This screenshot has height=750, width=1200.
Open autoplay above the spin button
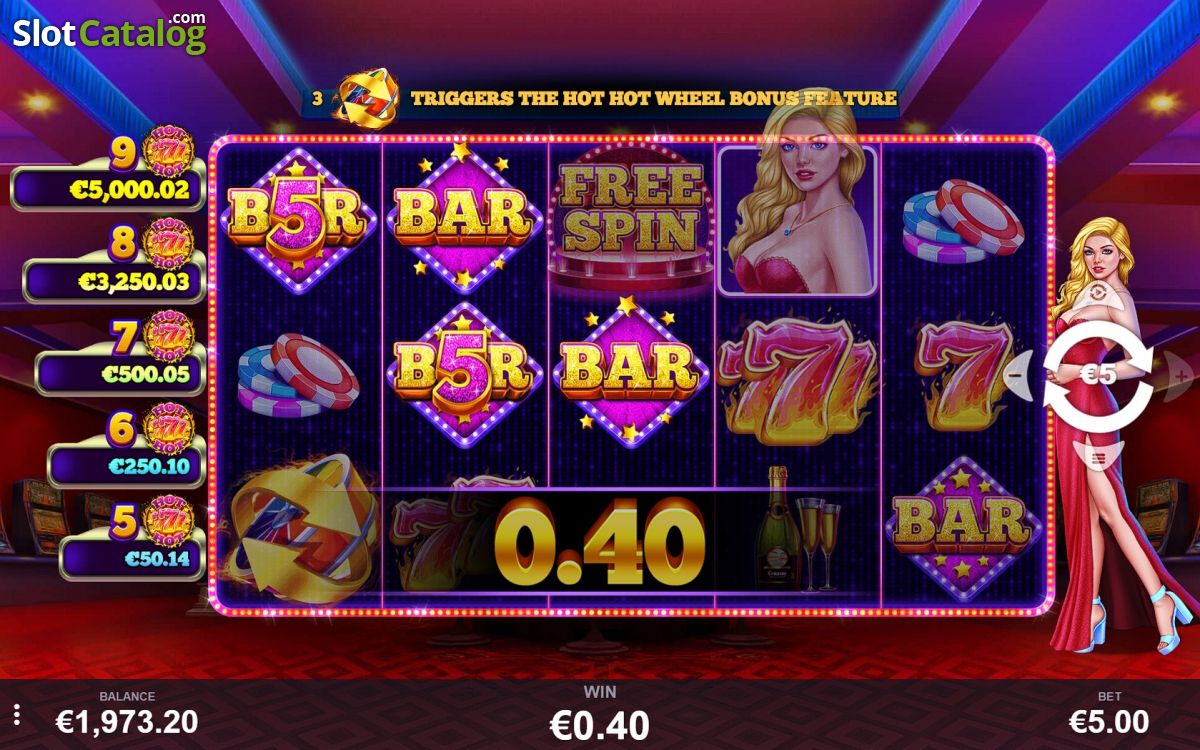[1099, 293]
